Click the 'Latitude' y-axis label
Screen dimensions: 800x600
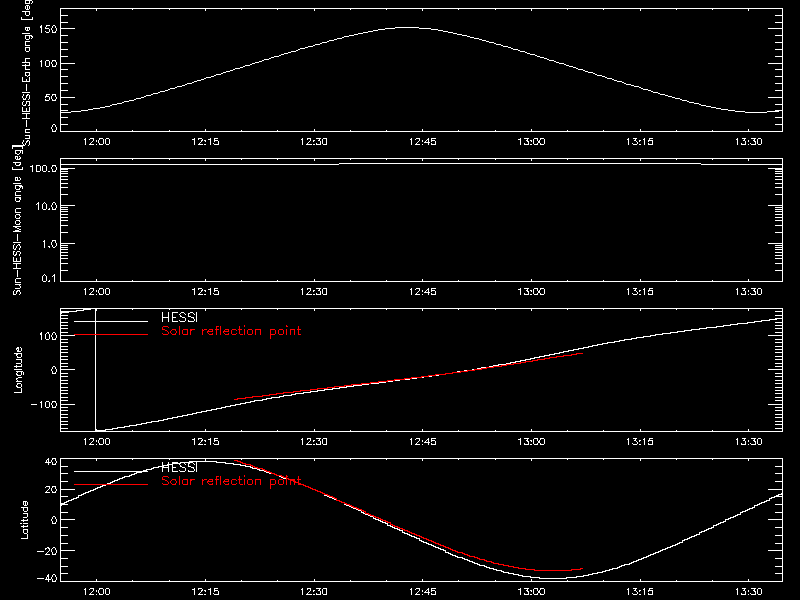(24, 520)
